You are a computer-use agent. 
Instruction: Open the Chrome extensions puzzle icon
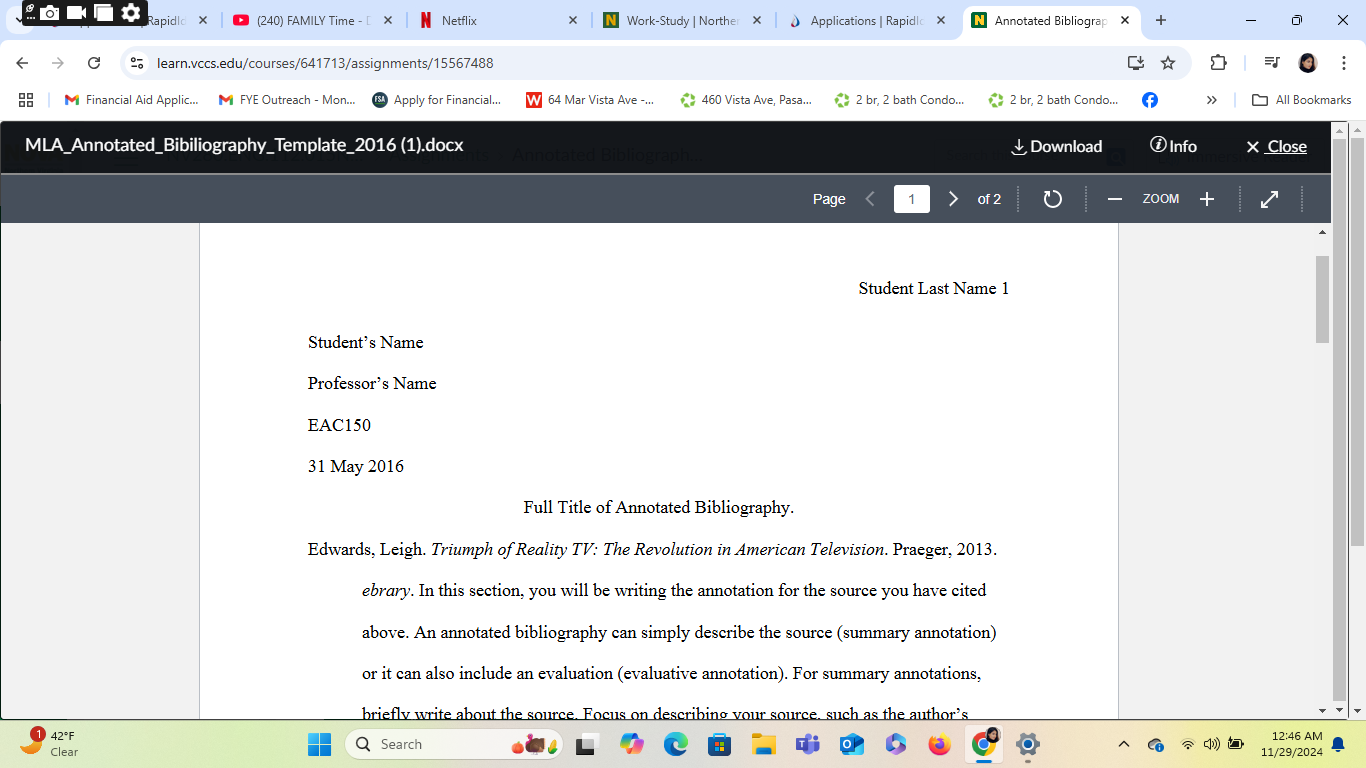[x=1218, y=61]
